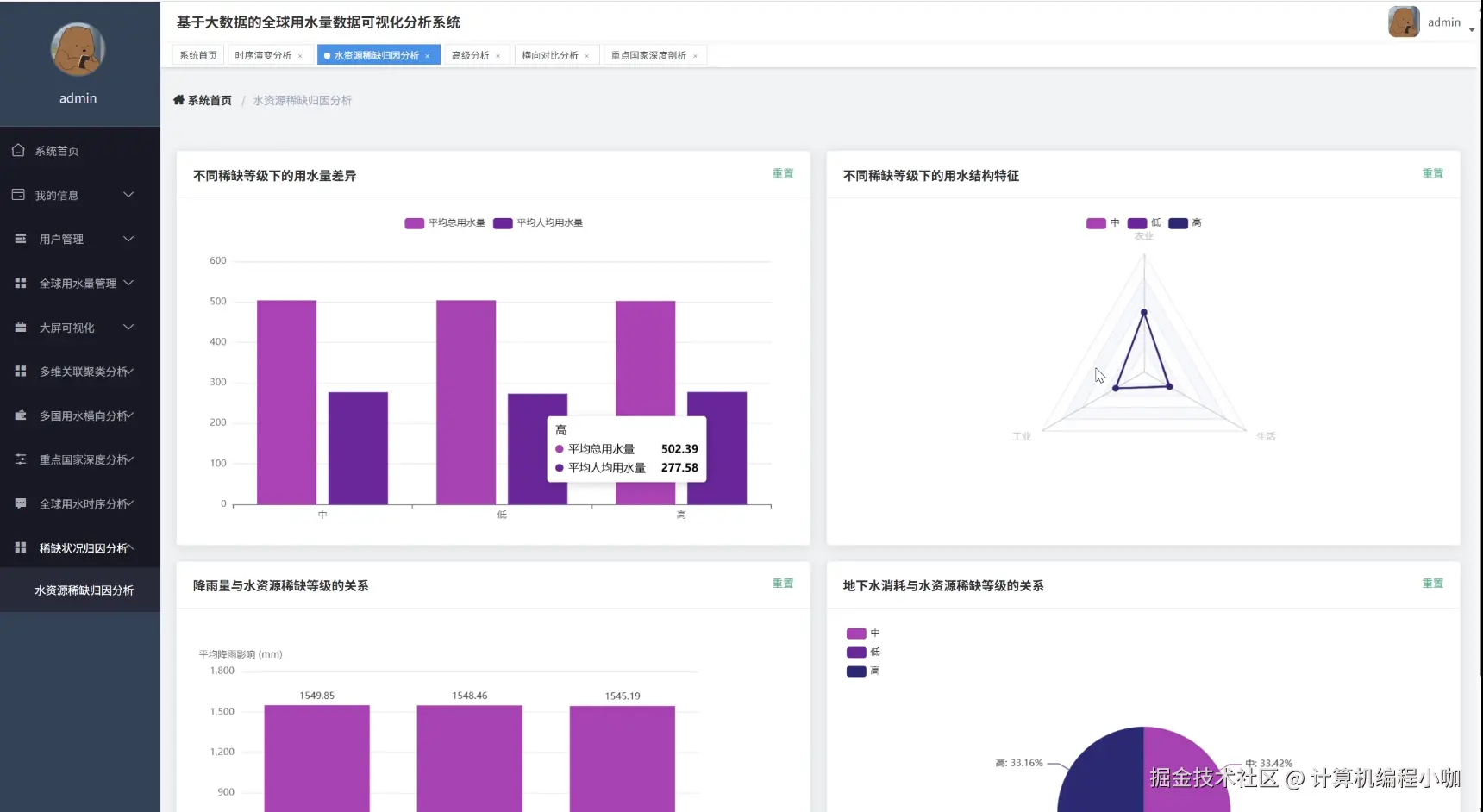Click the list icon beside 用户管理
The image size is (1483, 812).
coord(21,239)
